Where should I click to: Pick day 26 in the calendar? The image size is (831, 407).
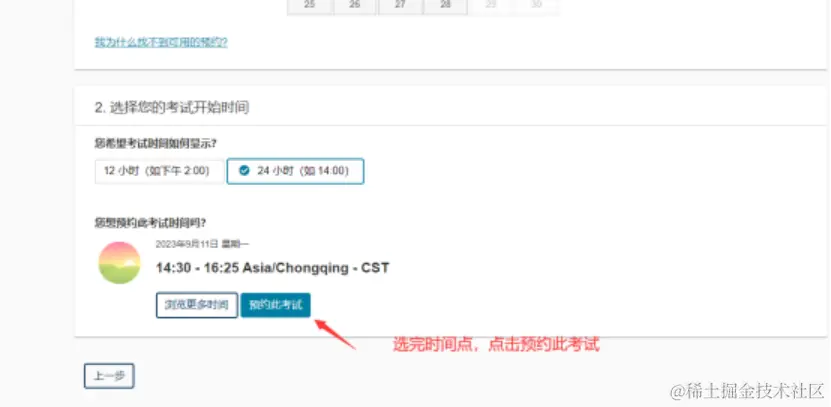(x=355, y=6)
